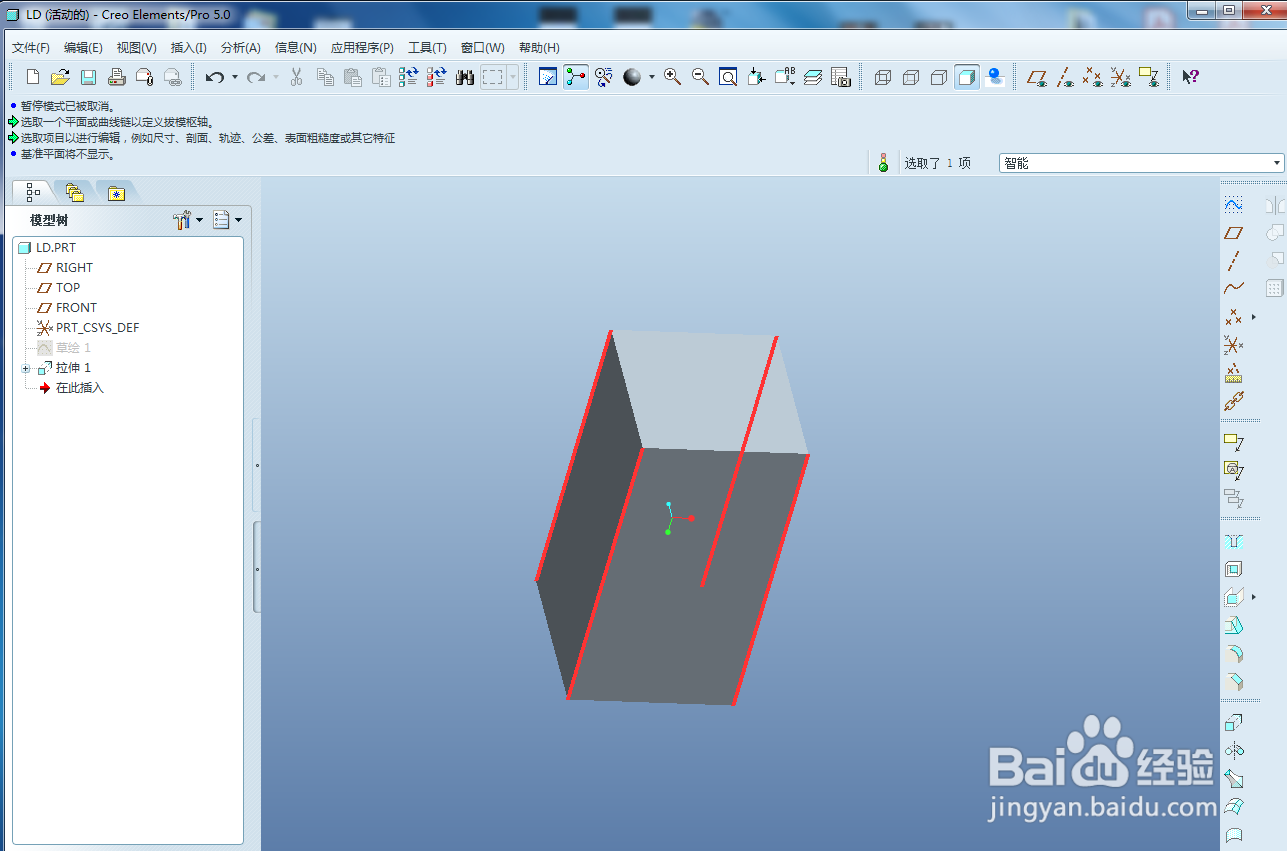The height and width of the screenshot is (851, 1287).
Task: Click the Undo arrow
Action: (214, 77)
